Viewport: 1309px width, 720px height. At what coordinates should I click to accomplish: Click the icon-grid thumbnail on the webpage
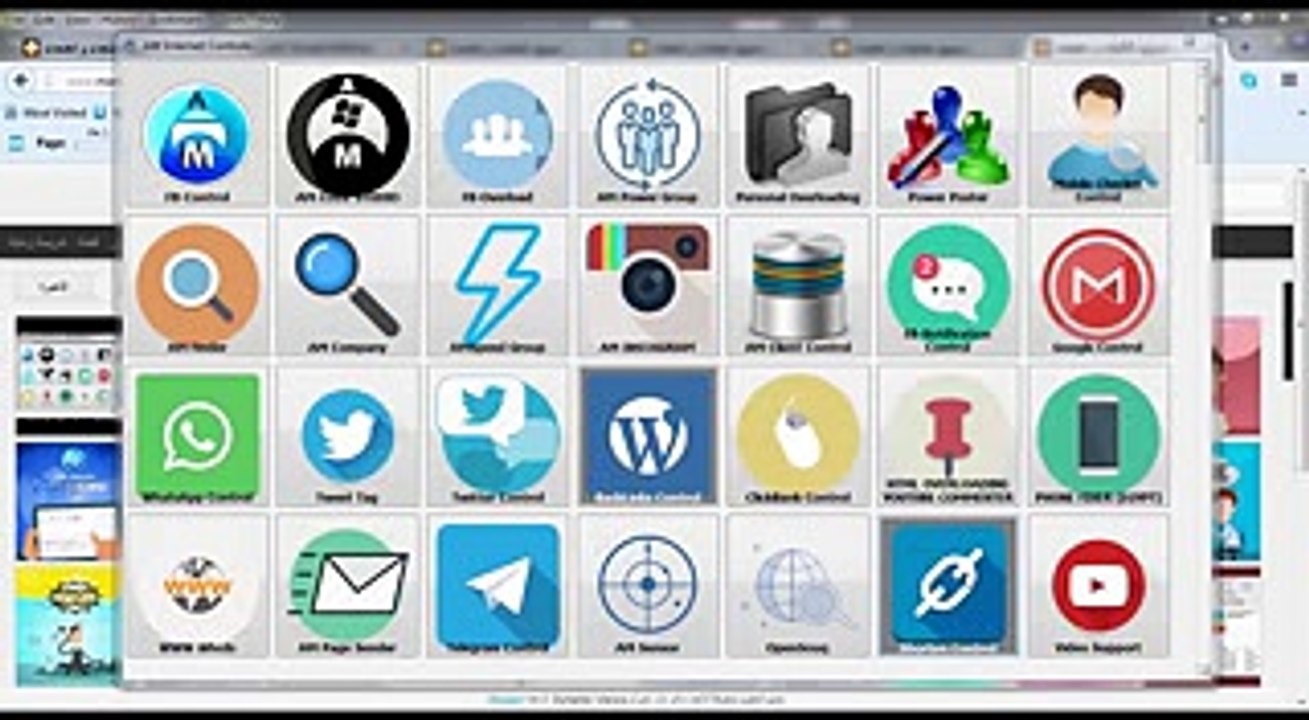[67, 373]
